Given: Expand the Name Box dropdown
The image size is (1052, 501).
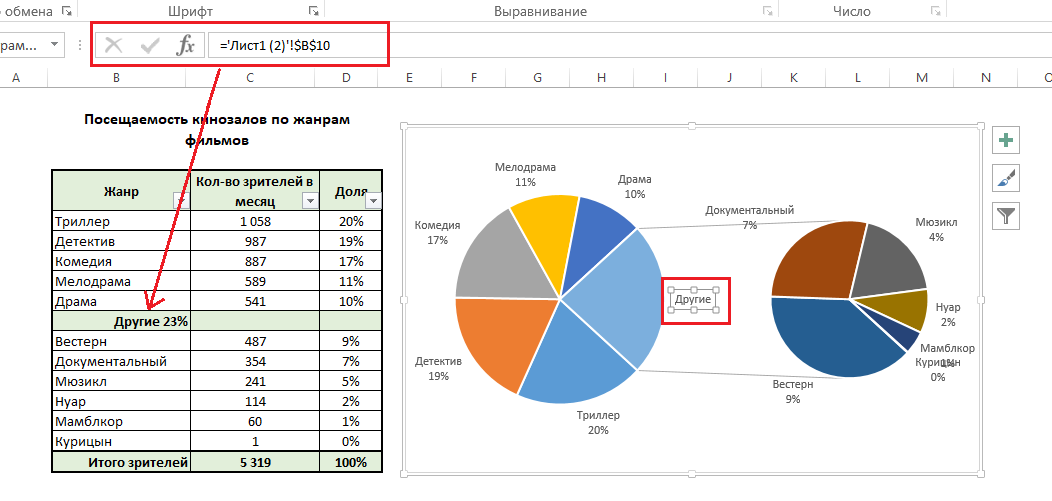Looking at the screenshot, I should (54, 46).
